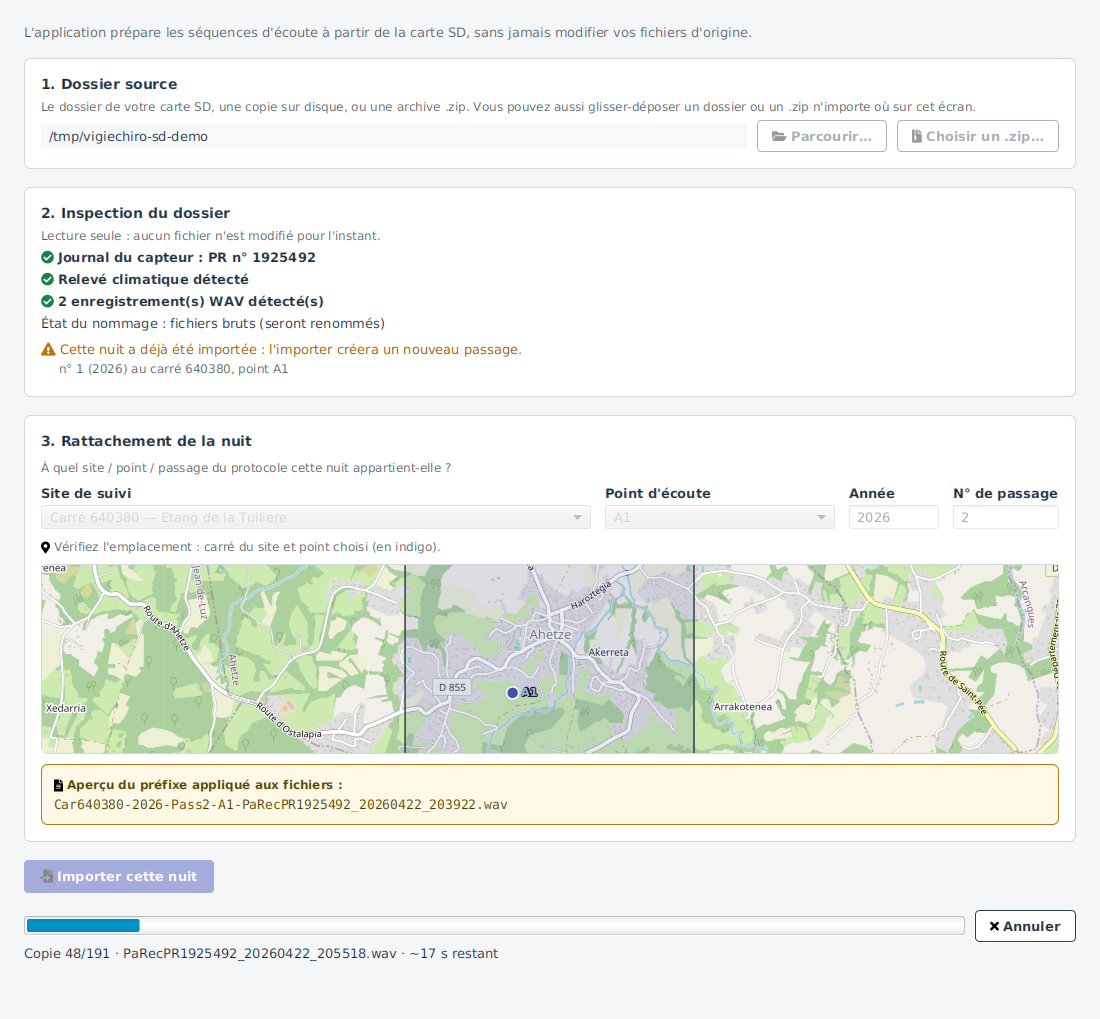Image resolution: width=1100 pixels, height=1019 pixels.
Task: Click the Choisir un .zip button
Action: (977, 136)
